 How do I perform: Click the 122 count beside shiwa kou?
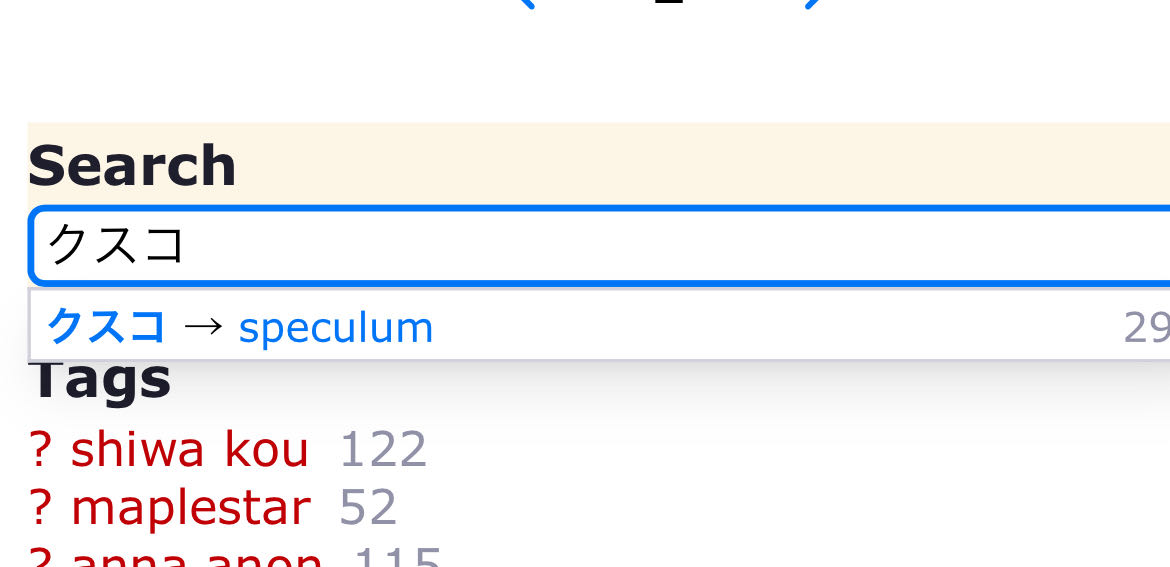(x=383, y=450)
